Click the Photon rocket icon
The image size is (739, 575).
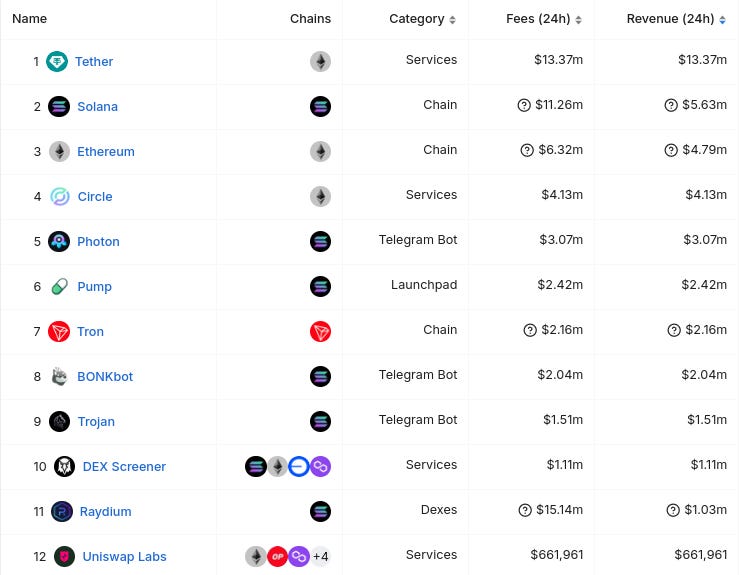point(60,241)
